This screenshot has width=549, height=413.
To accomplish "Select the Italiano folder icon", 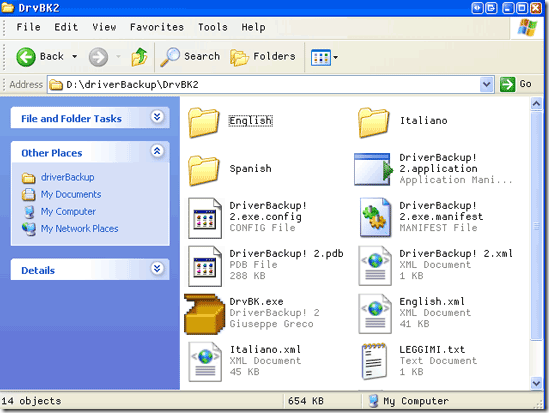I will coord(374,122).
